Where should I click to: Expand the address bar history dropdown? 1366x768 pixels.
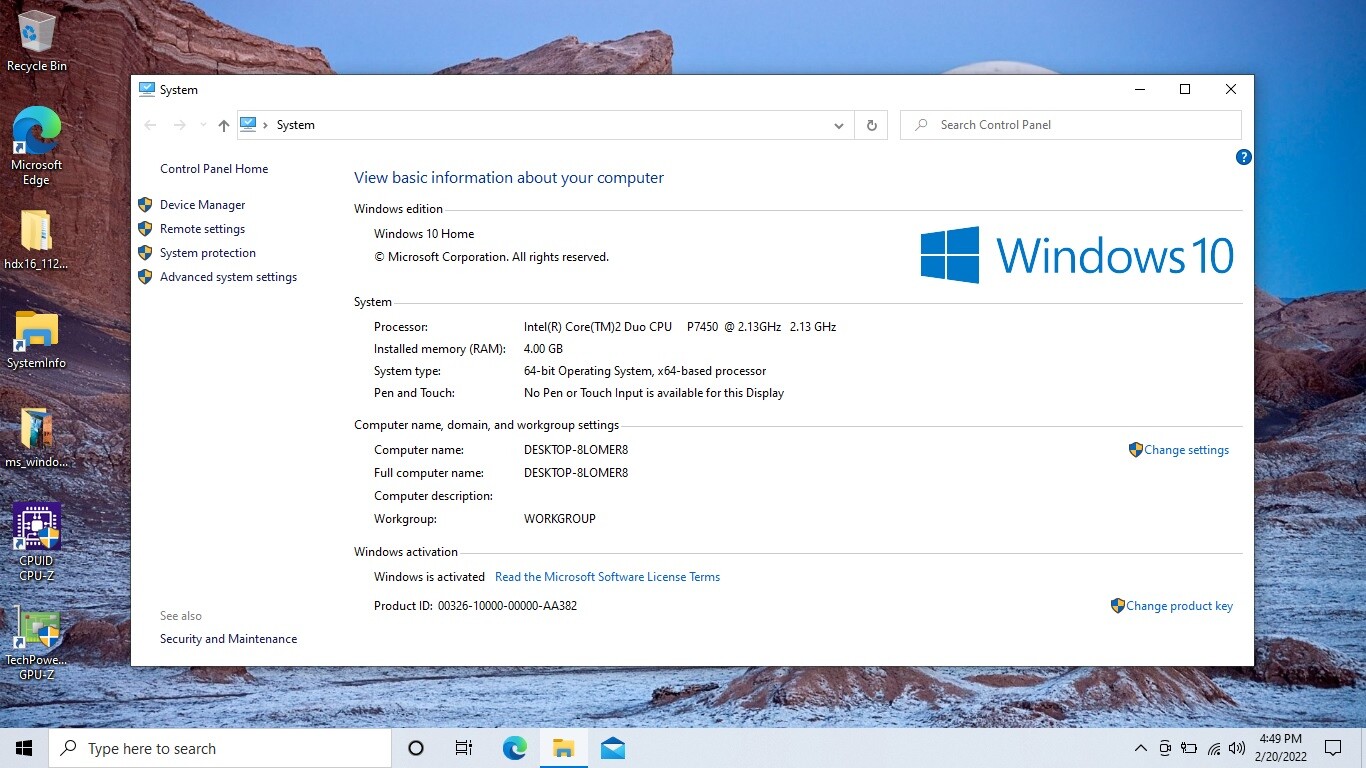point(838,125)
